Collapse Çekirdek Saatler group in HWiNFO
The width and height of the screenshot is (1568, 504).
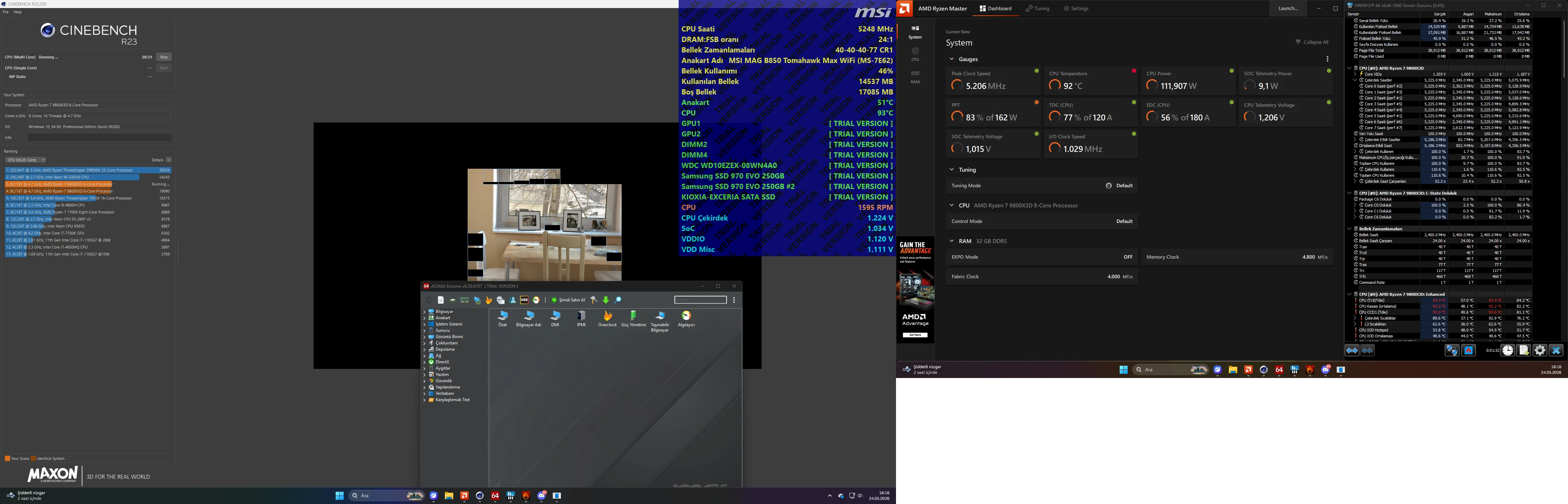click(x=1355, y=80)
